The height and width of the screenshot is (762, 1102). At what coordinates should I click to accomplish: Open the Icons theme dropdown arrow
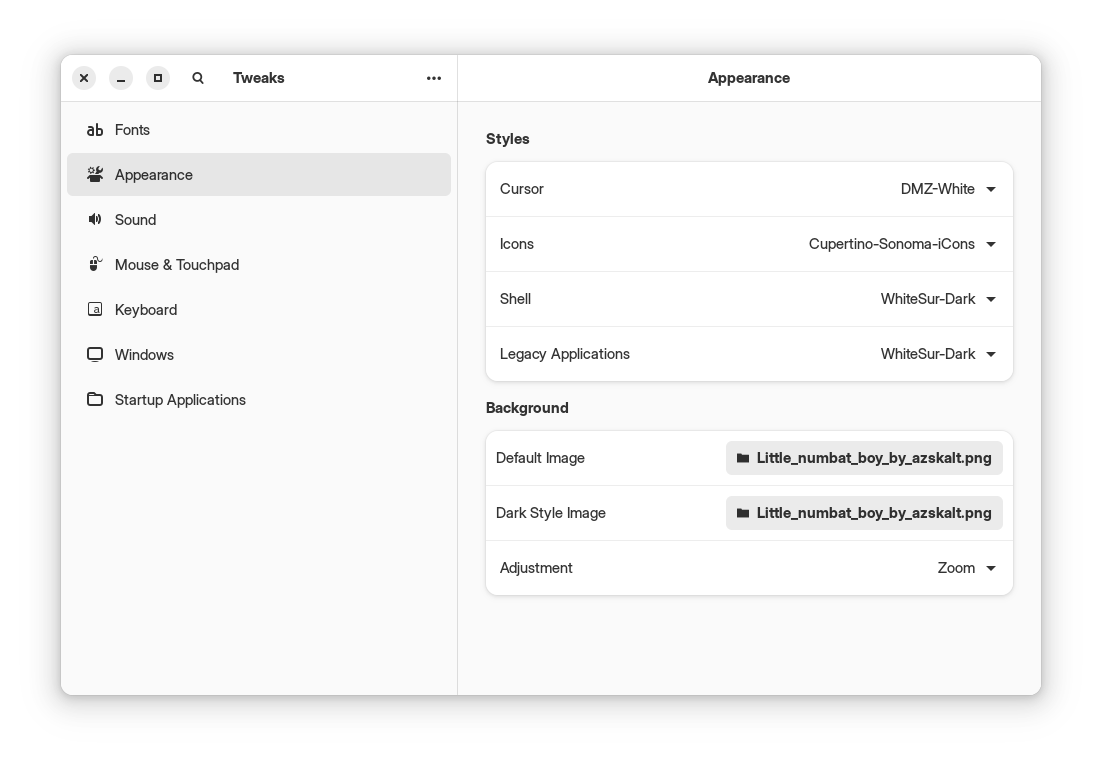coord(991,244)
